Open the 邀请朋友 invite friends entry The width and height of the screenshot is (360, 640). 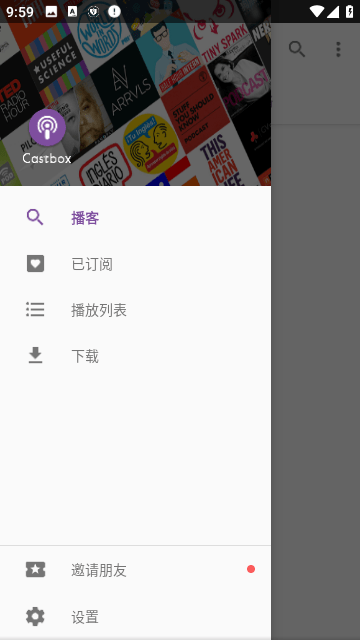point(136,570)
